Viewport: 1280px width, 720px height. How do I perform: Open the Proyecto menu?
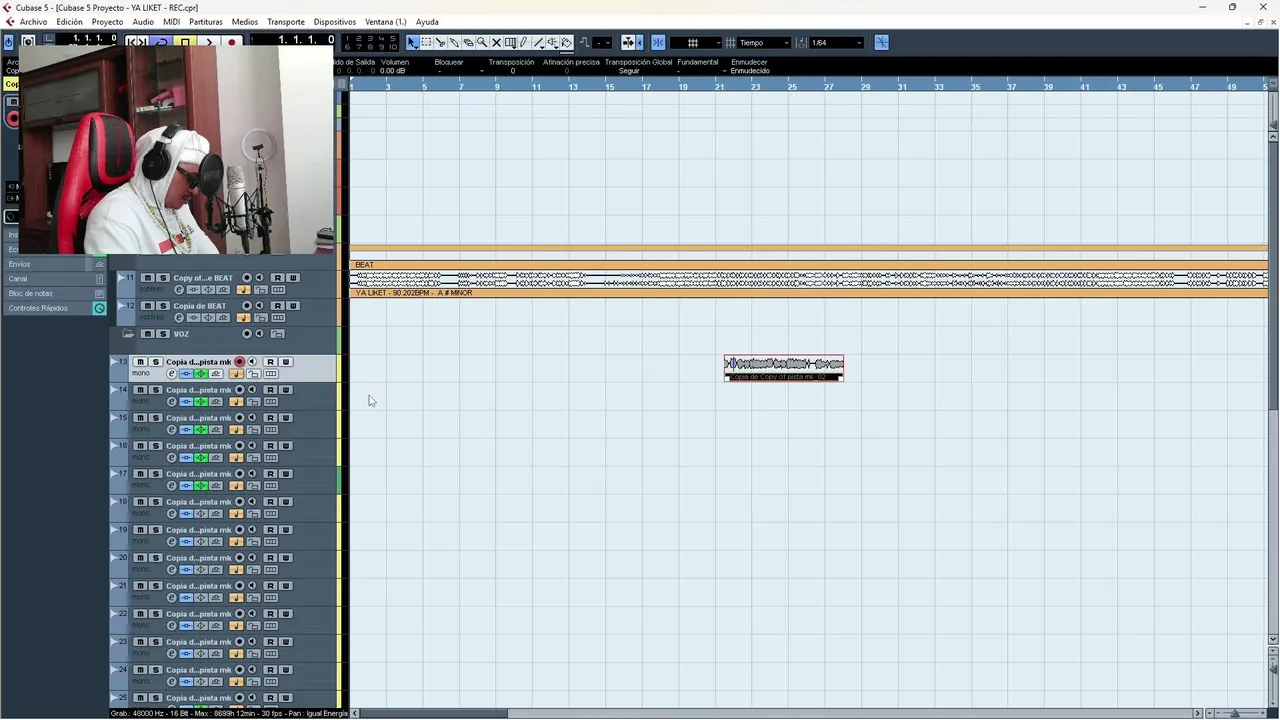click(x=107, y=22)
